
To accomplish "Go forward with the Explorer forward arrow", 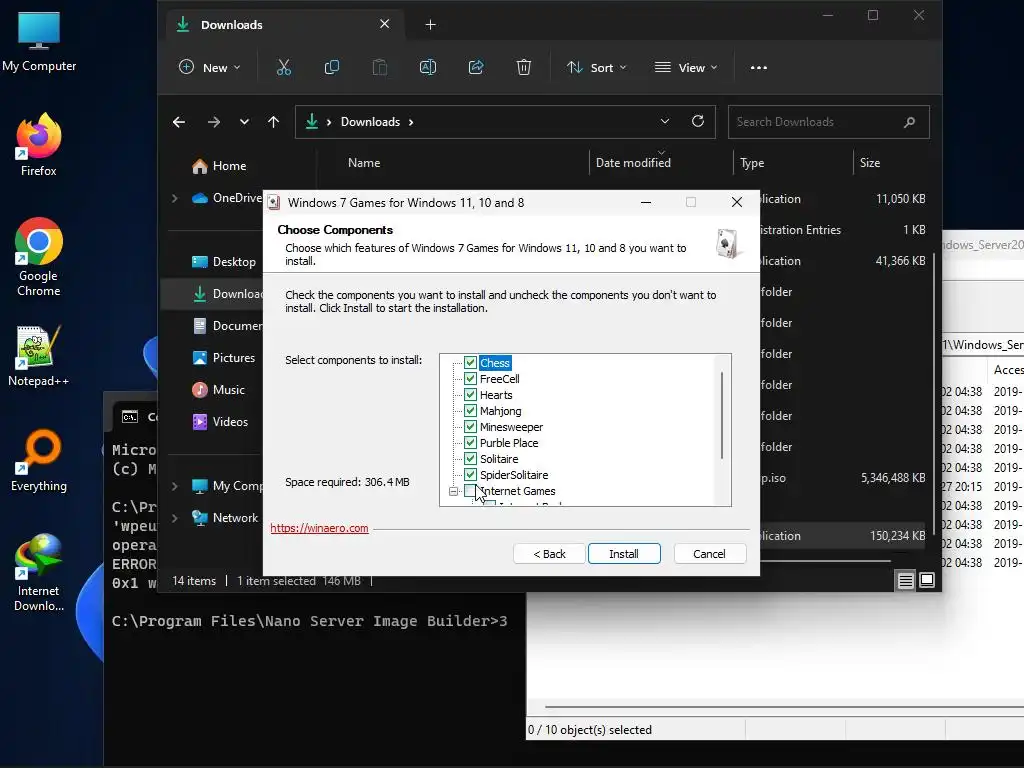I will click(x=214, y=122).
